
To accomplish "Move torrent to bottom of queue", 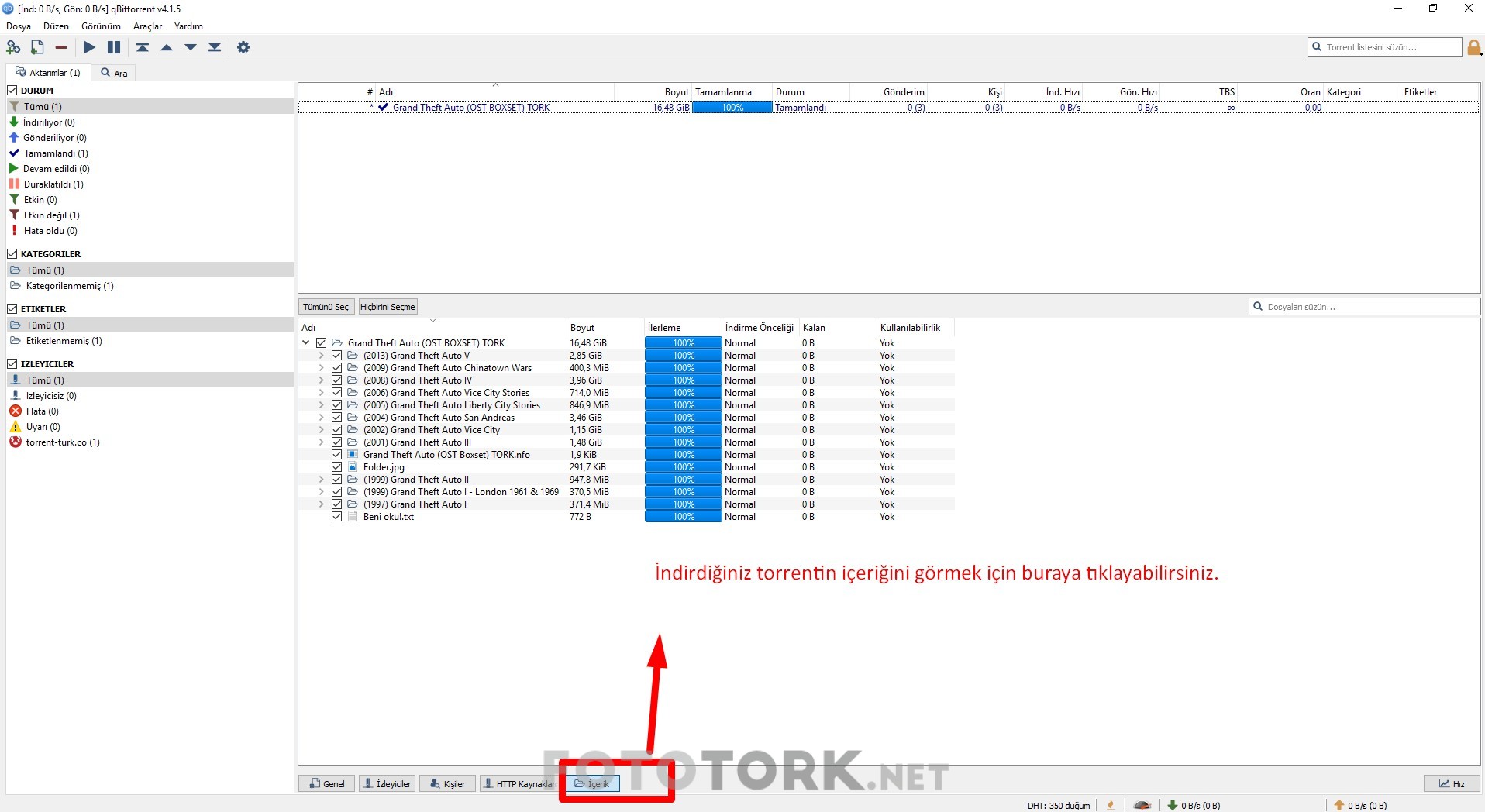I will [x=215, y=47].
